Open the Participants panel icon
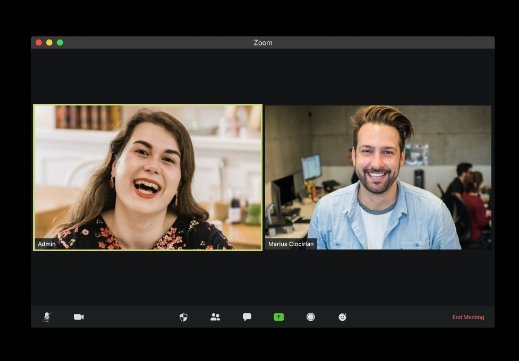 click(x=215, y=317)
